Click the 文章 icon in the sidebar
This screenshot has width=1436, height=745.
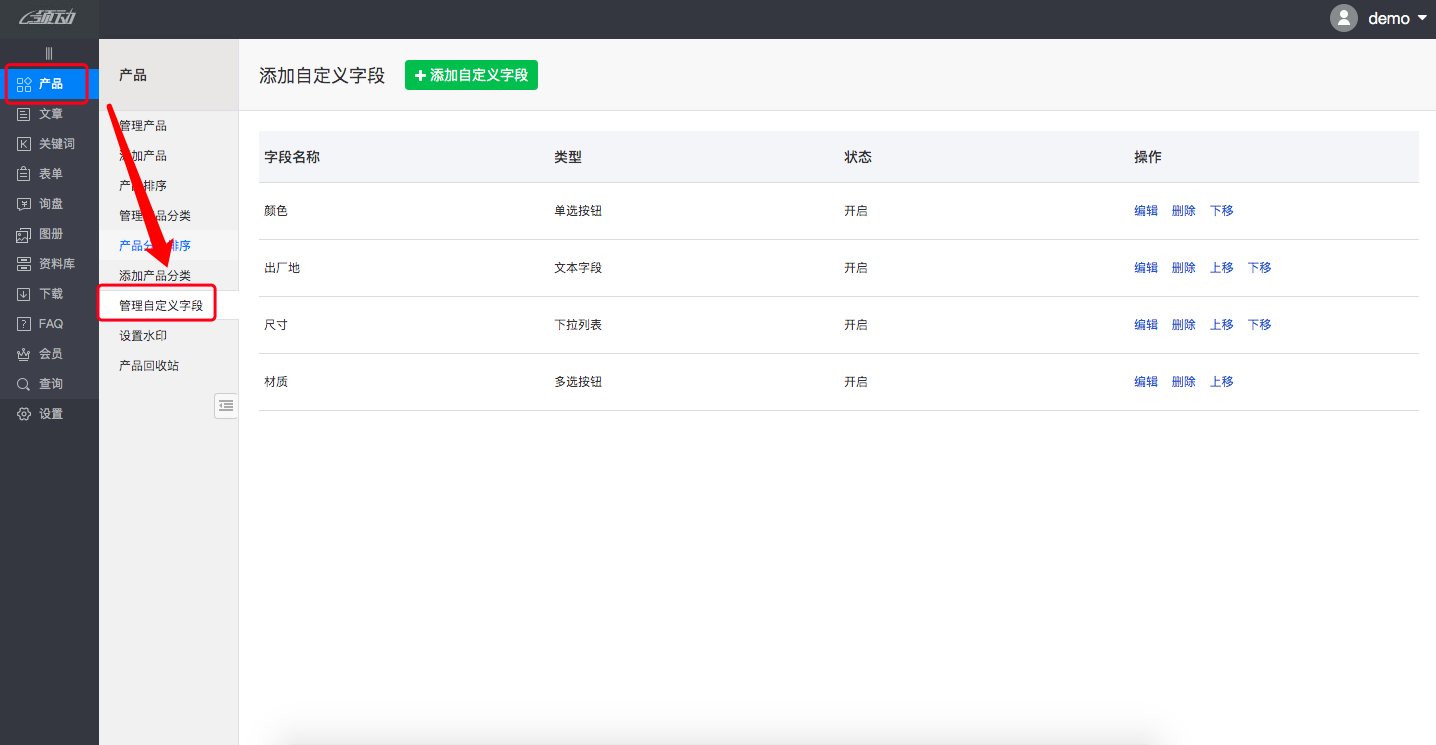(x=24, y=114)
